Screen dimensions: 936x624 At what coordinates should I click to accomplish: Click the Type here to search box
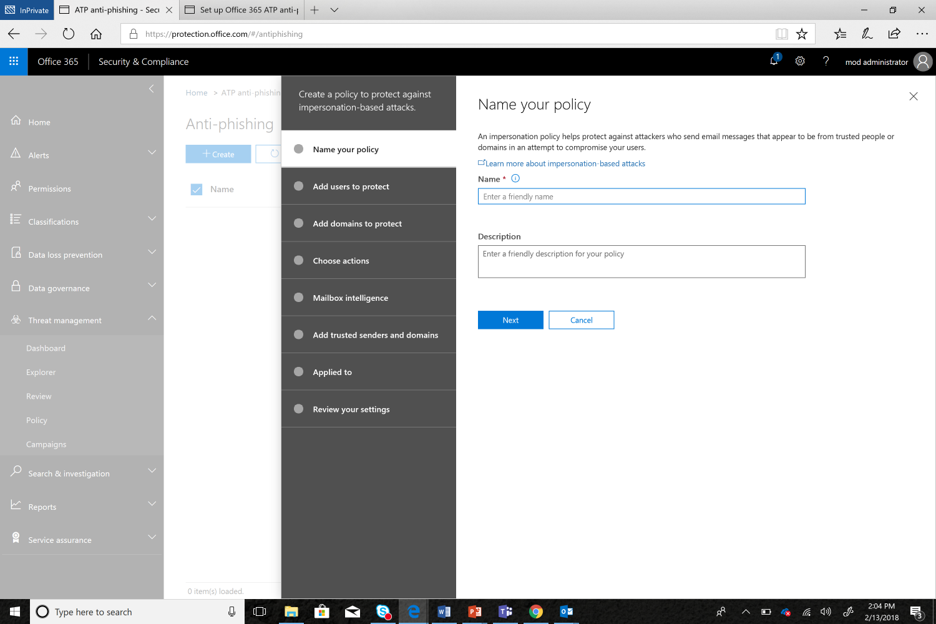pyautogui.click(x=137, y=611)
